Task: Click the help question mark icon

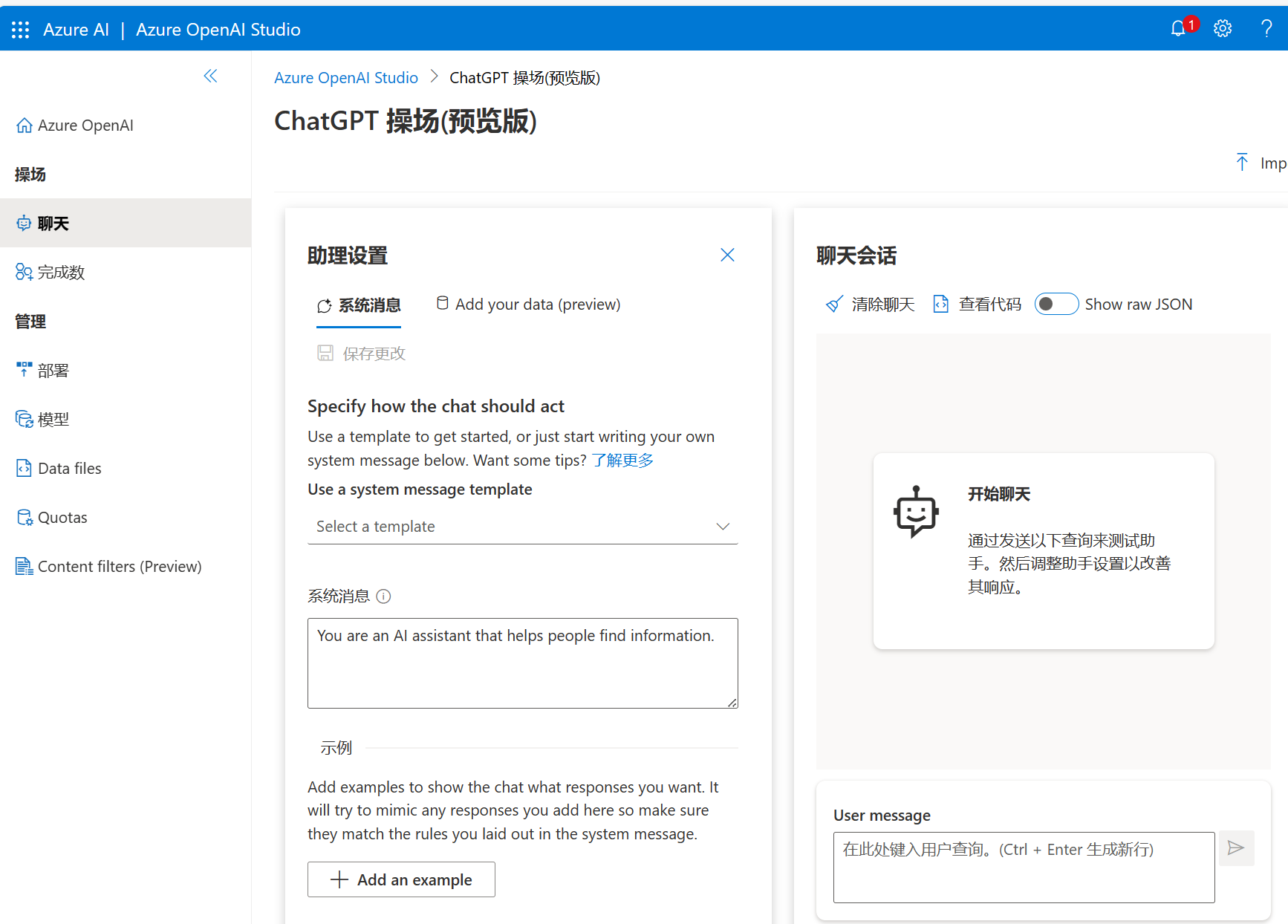Action: point(1266,29)
